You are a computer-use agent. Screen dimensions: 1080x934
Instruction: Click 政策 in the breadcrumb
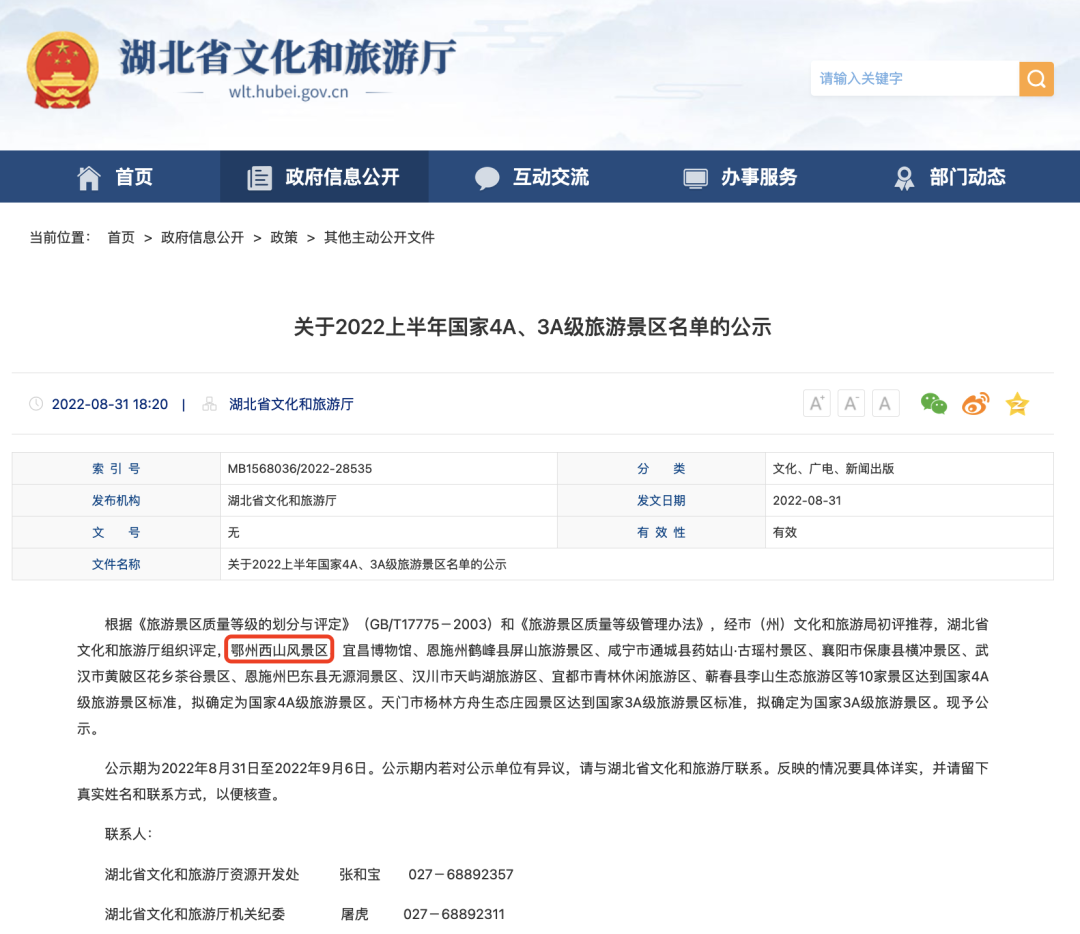[x=284, y=238]
